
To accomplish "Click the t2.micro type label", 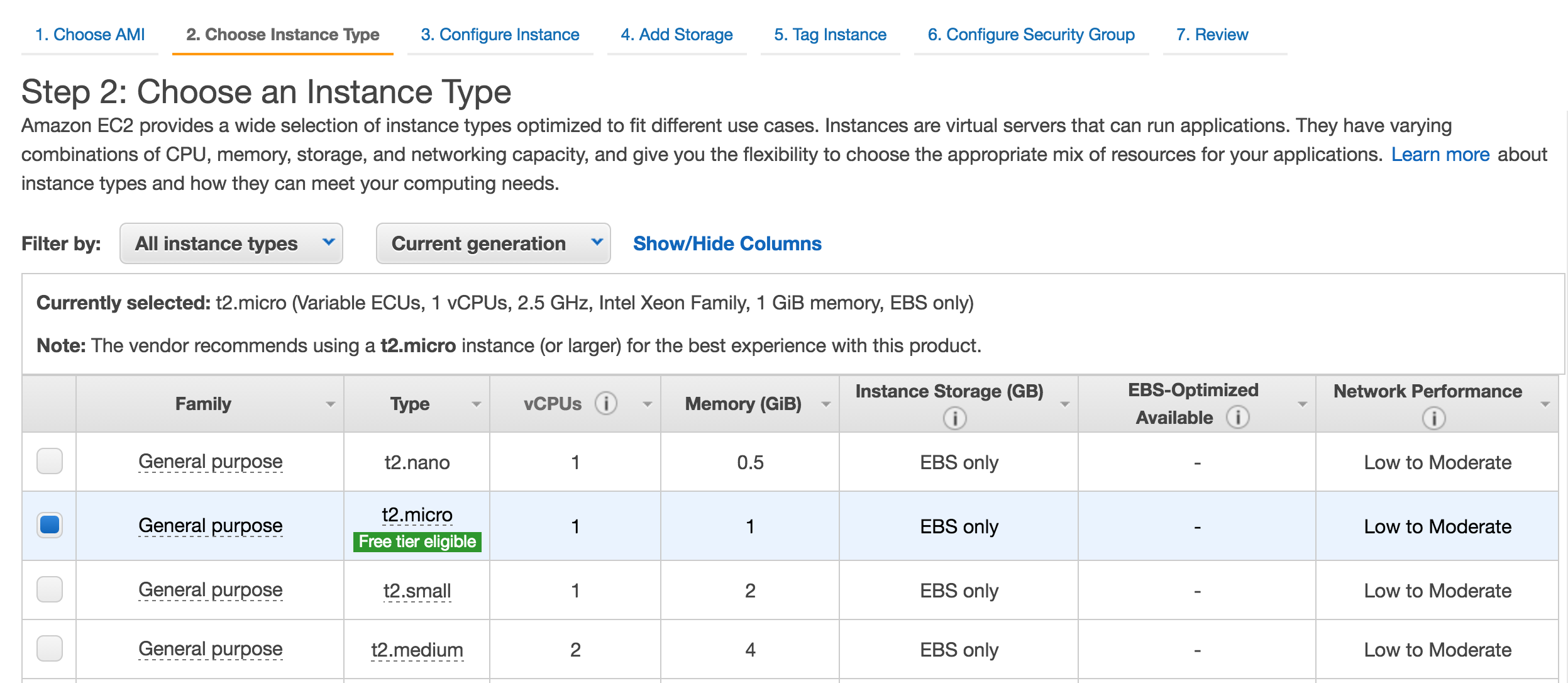I will (417, 515).
